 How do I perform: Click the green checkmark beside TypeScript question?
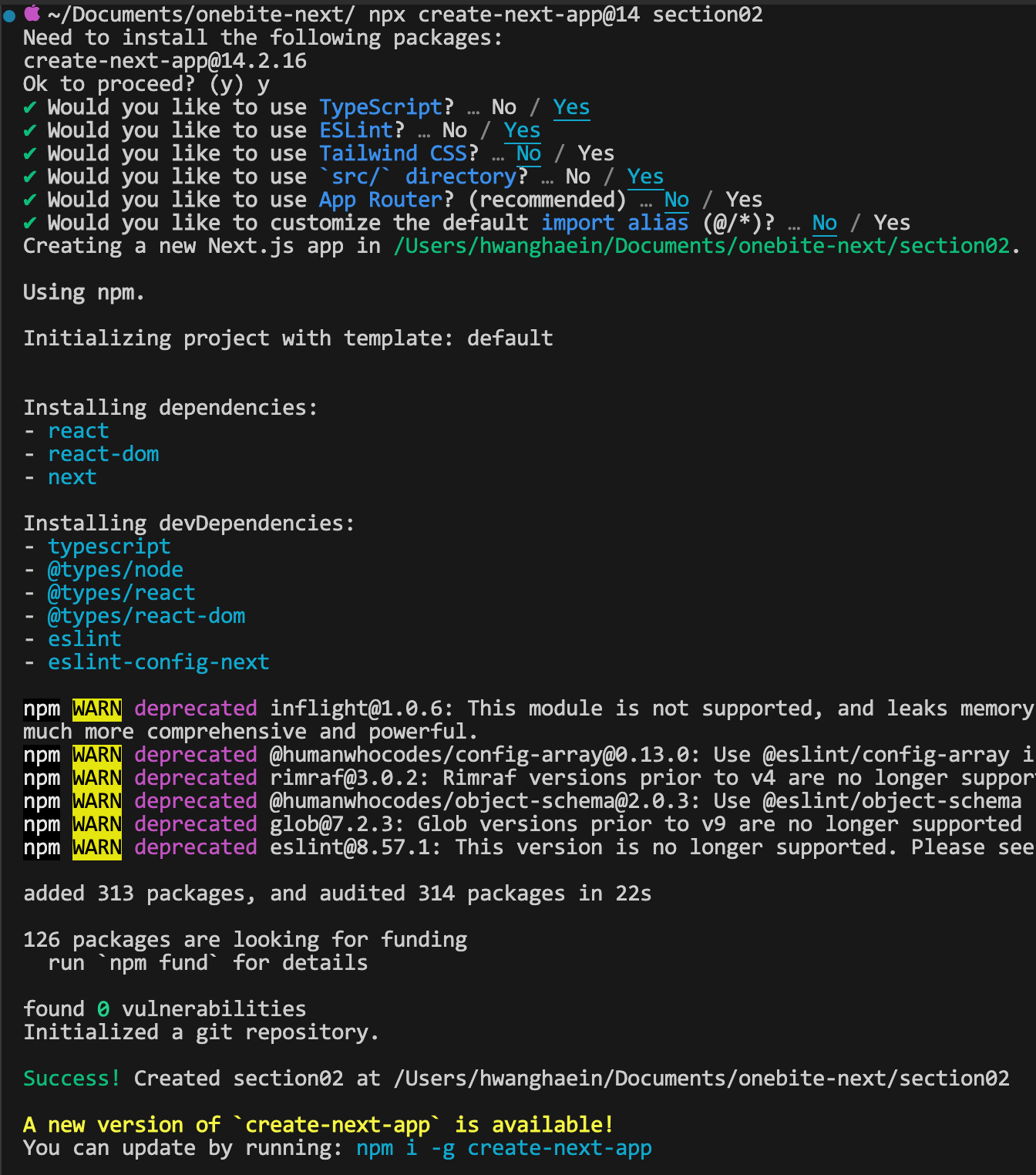pyautogui.click(x=29, y=108)
